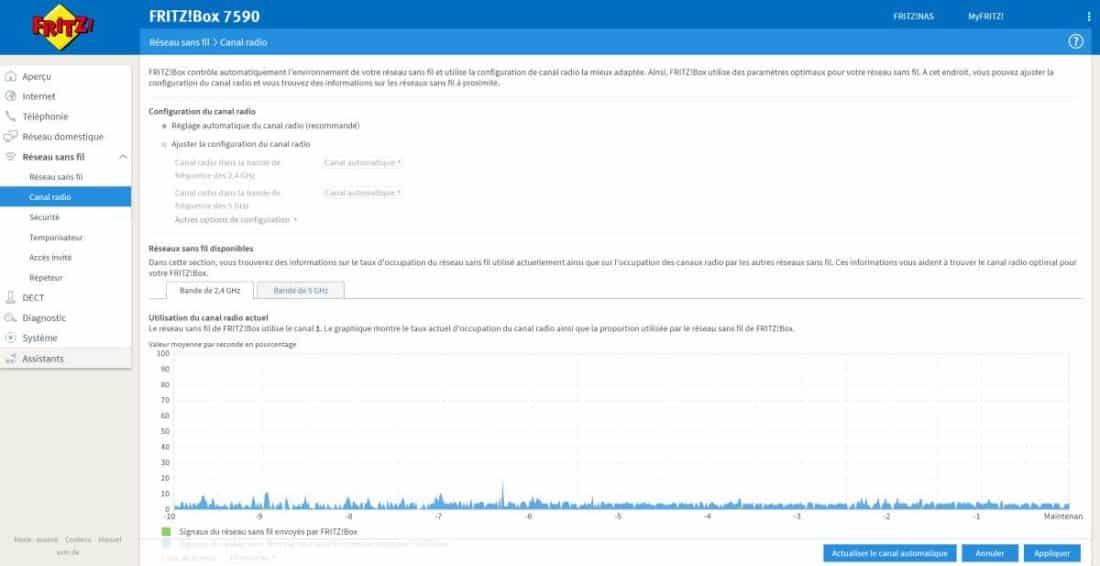
Task: Switch to Bande de 5 GHz tab
Action: (x=300, y=290)
